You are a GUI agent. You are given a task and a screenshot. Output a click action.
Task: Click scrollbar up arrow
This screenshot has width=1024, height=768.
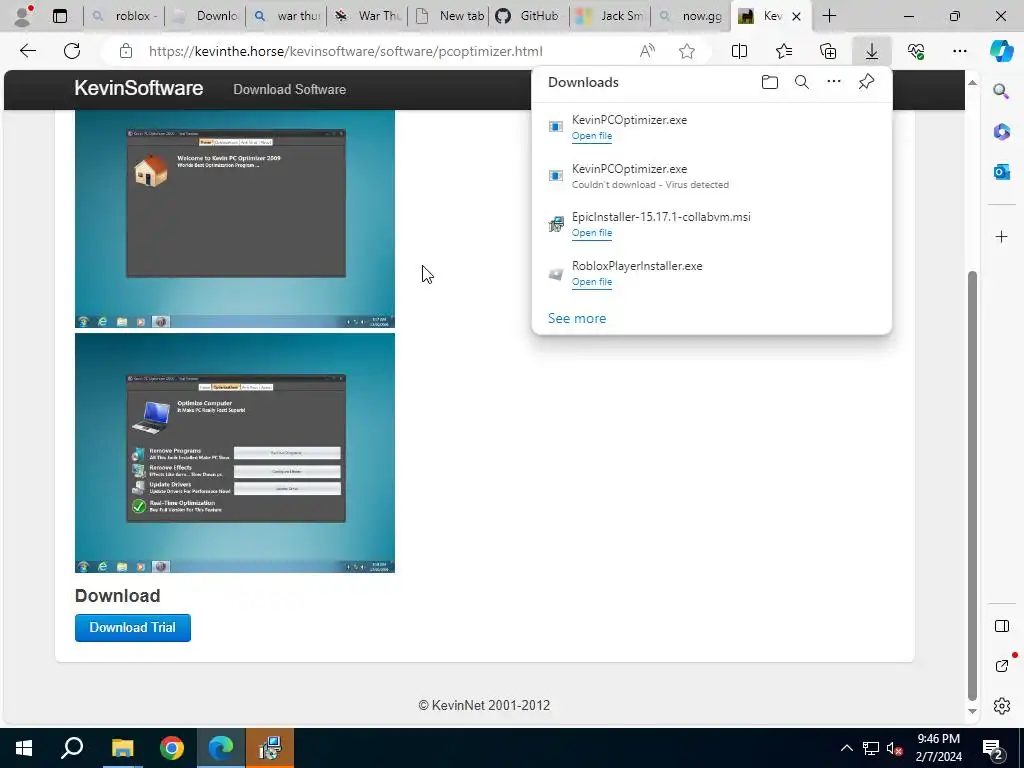pyautogui.click(x=972, y=82)
